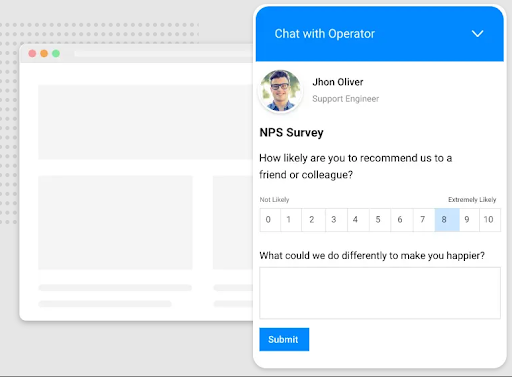This screenshot has width=512, height=377.
Task: Collapse the Chat with Operator widget chevron
Action: coord(477,34)
